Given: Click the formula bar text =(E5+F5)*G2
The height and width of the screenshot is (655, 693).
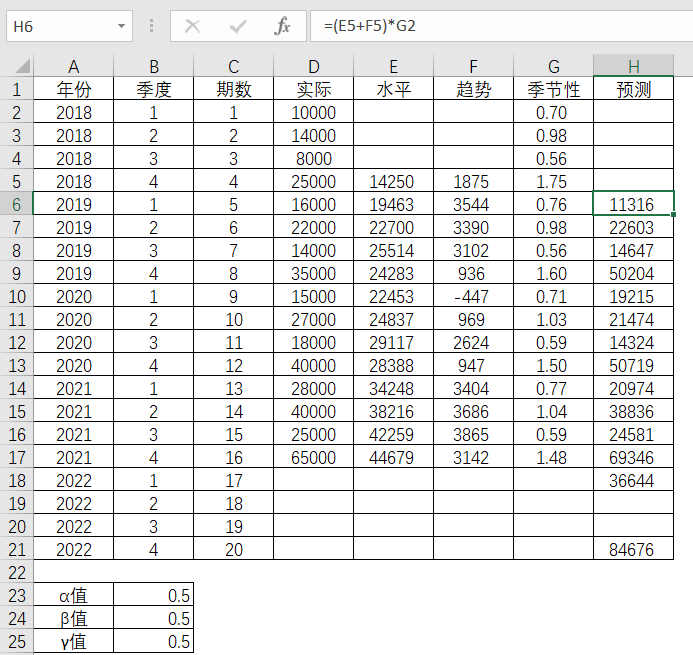Looking at the screenshot, I should (370, 26).
